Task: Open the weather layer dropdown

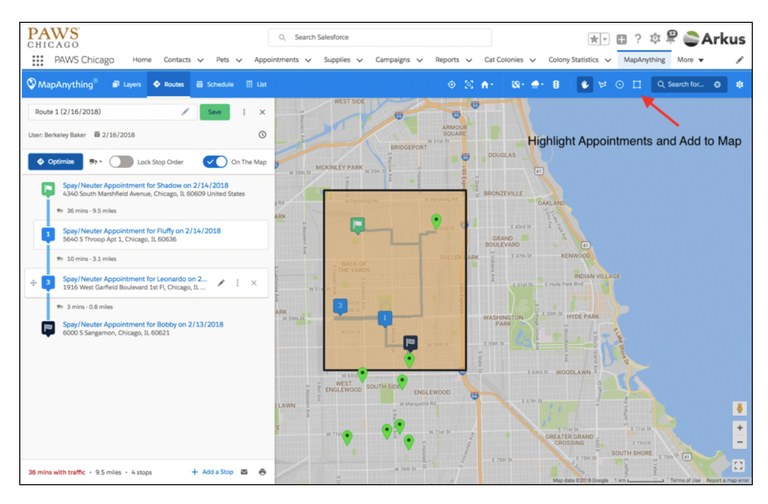Action: 537,84
